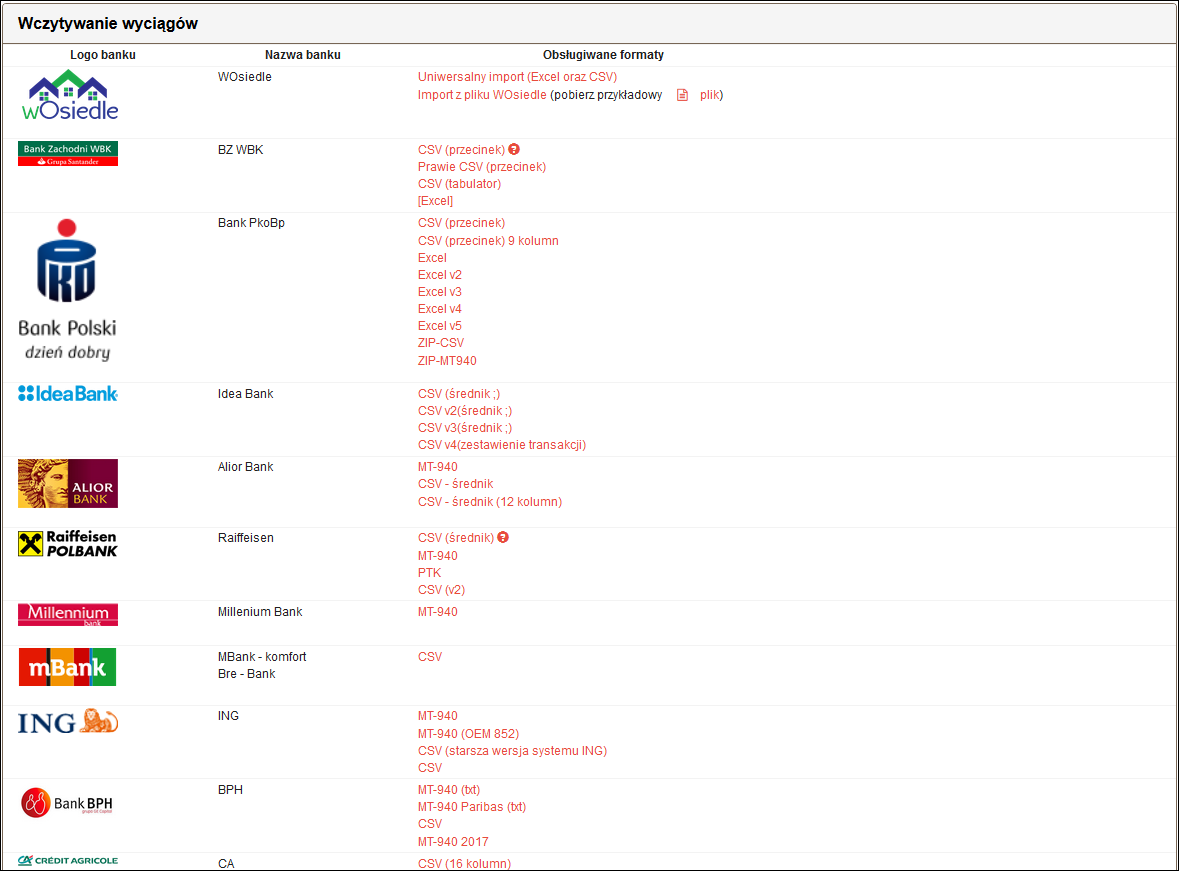The image size is (1179, 871).
Task: Click 'Obsługiwane formaty' column header
Action: click(603, 55)
